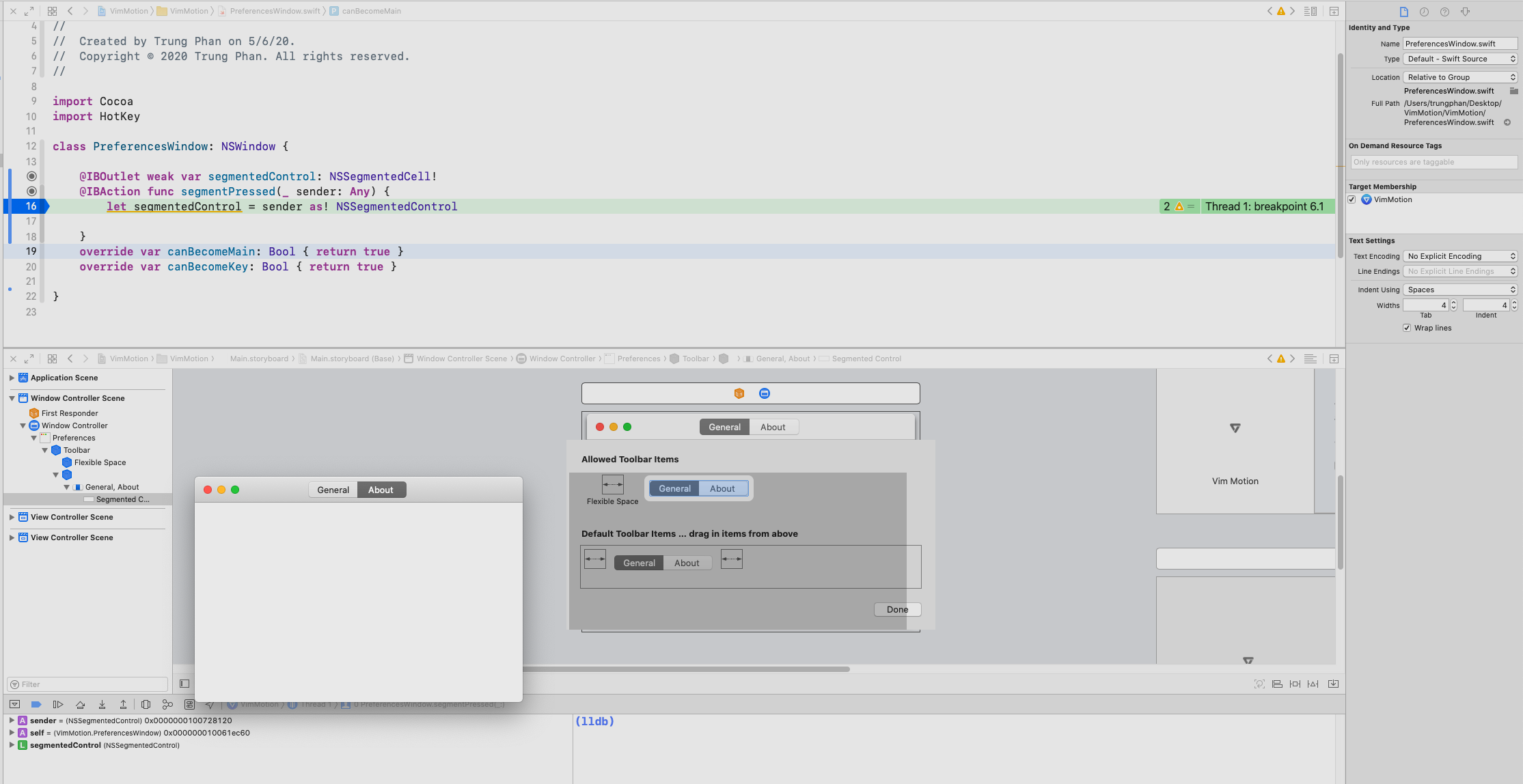Toggle the Wrap lines checkbox
The width and height of the screenshot is (1523, 784).
(x=1407, y=328)
